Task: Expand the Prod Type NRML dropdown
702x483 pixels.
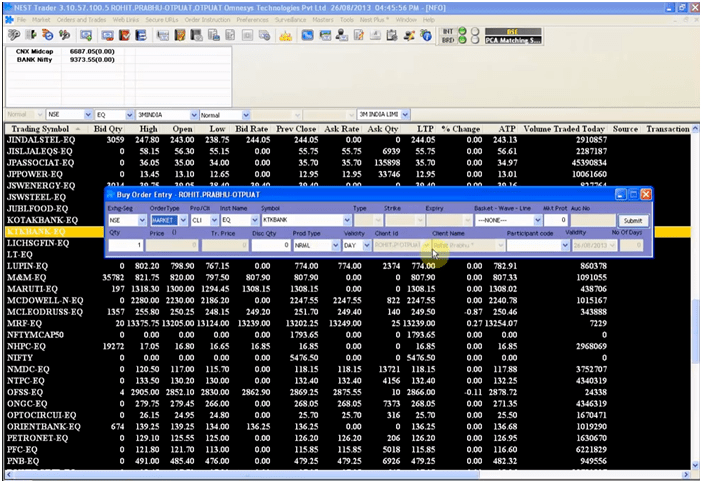Action: point(335,245)
